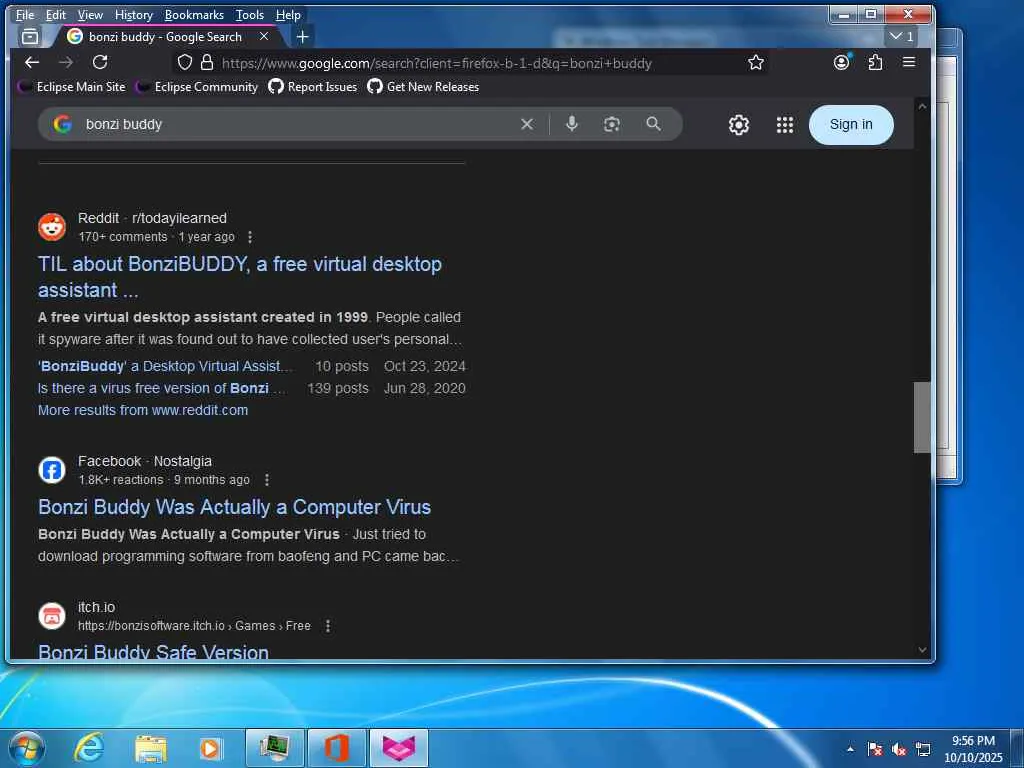The image size is (1024, 768).
Task: Open the View menu
Action: pos(90,14)
